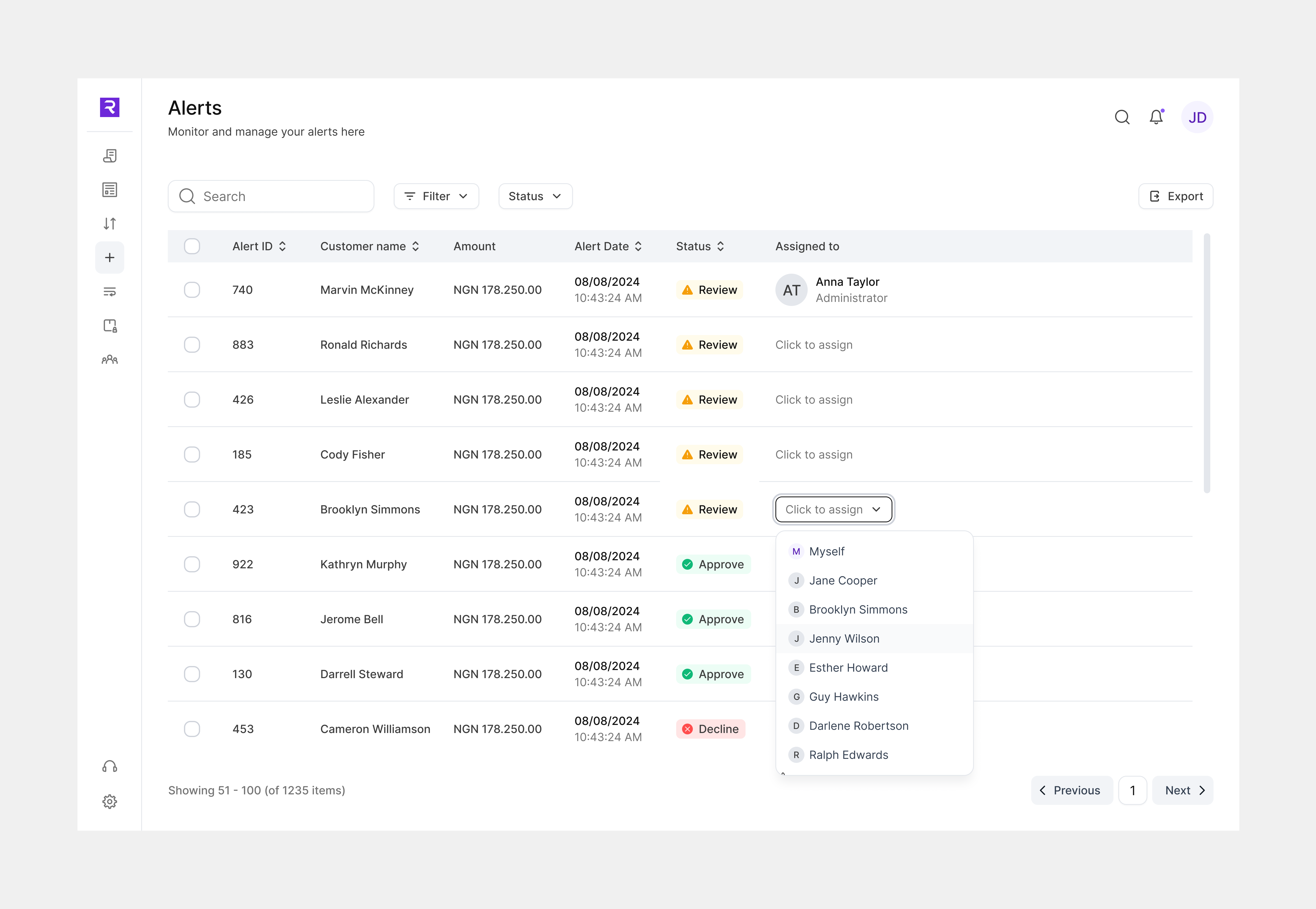Click to assign Ronald Richards alert
1316x909 pixels.
tap(813, 345)
